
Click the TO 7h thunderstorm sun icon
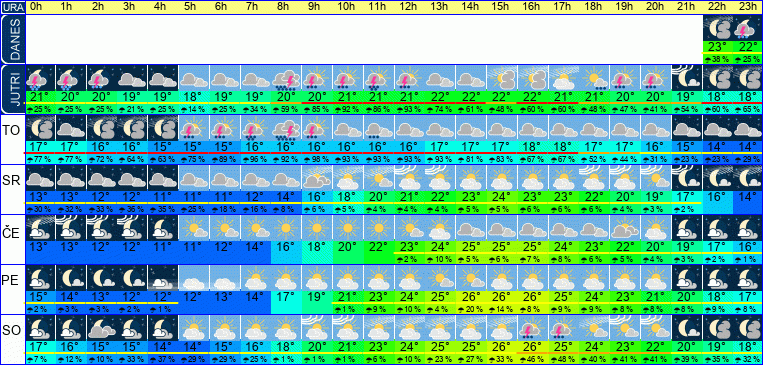click(x=255, y=128)
